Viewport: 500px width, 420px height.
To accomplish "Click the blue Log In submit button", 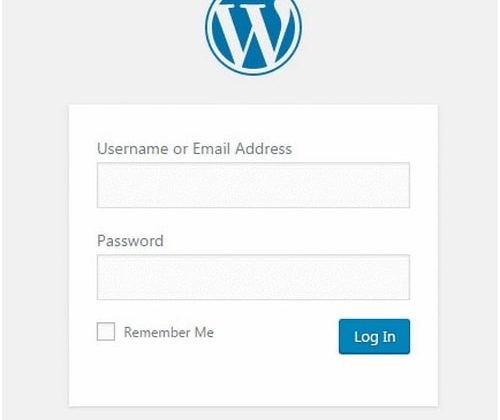I will click(374, 337).
